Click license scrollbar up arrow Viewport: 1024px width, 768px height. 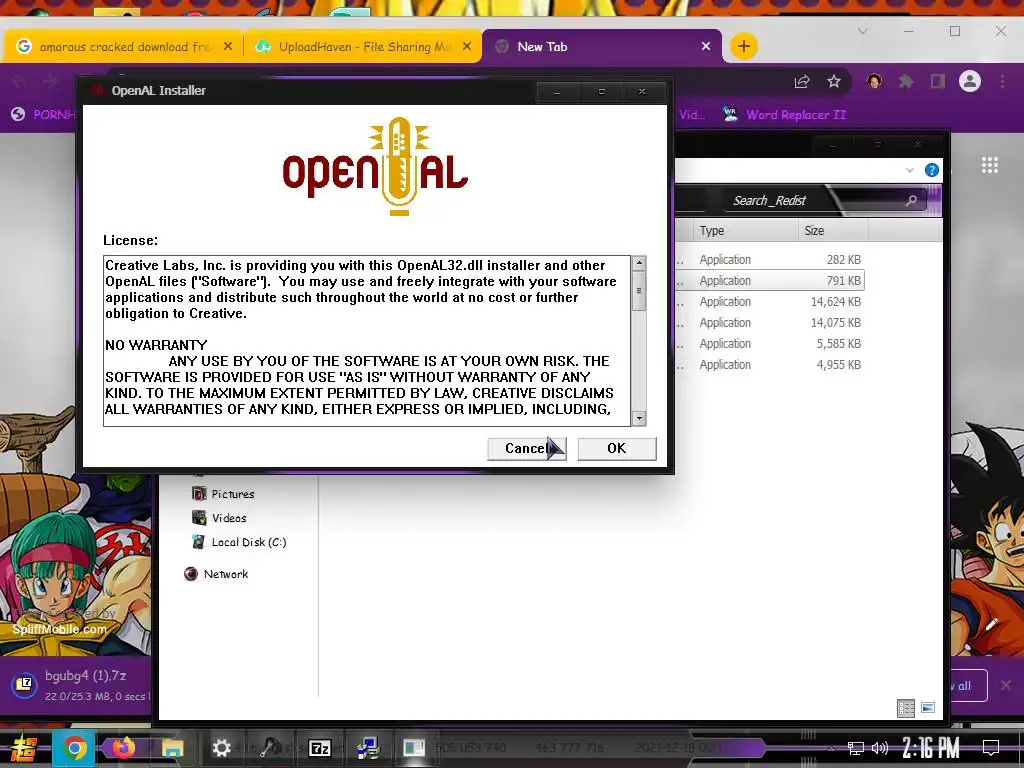tap(639, 263)
